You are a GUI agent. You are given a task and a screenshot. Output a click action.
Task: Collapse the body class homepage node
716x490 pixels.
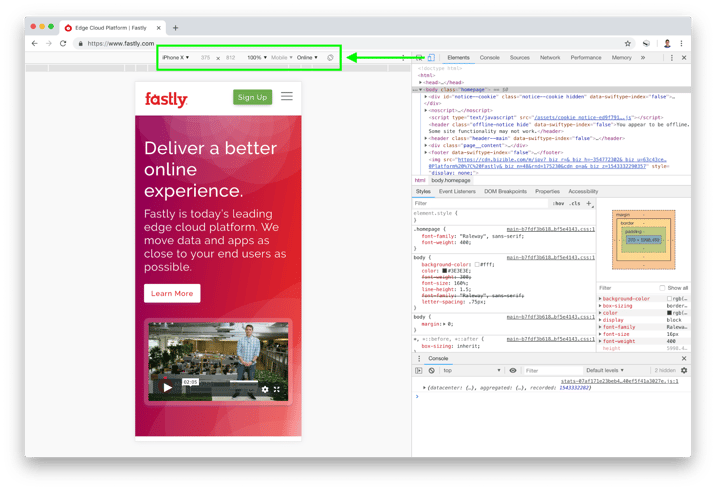tap(421, 90)
